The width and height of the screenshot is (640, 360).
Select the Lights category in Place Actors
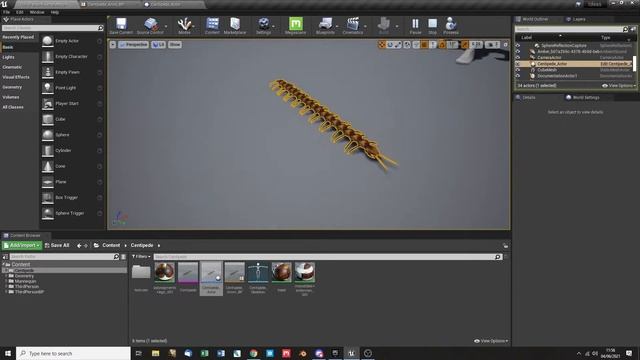coord(8,57)
